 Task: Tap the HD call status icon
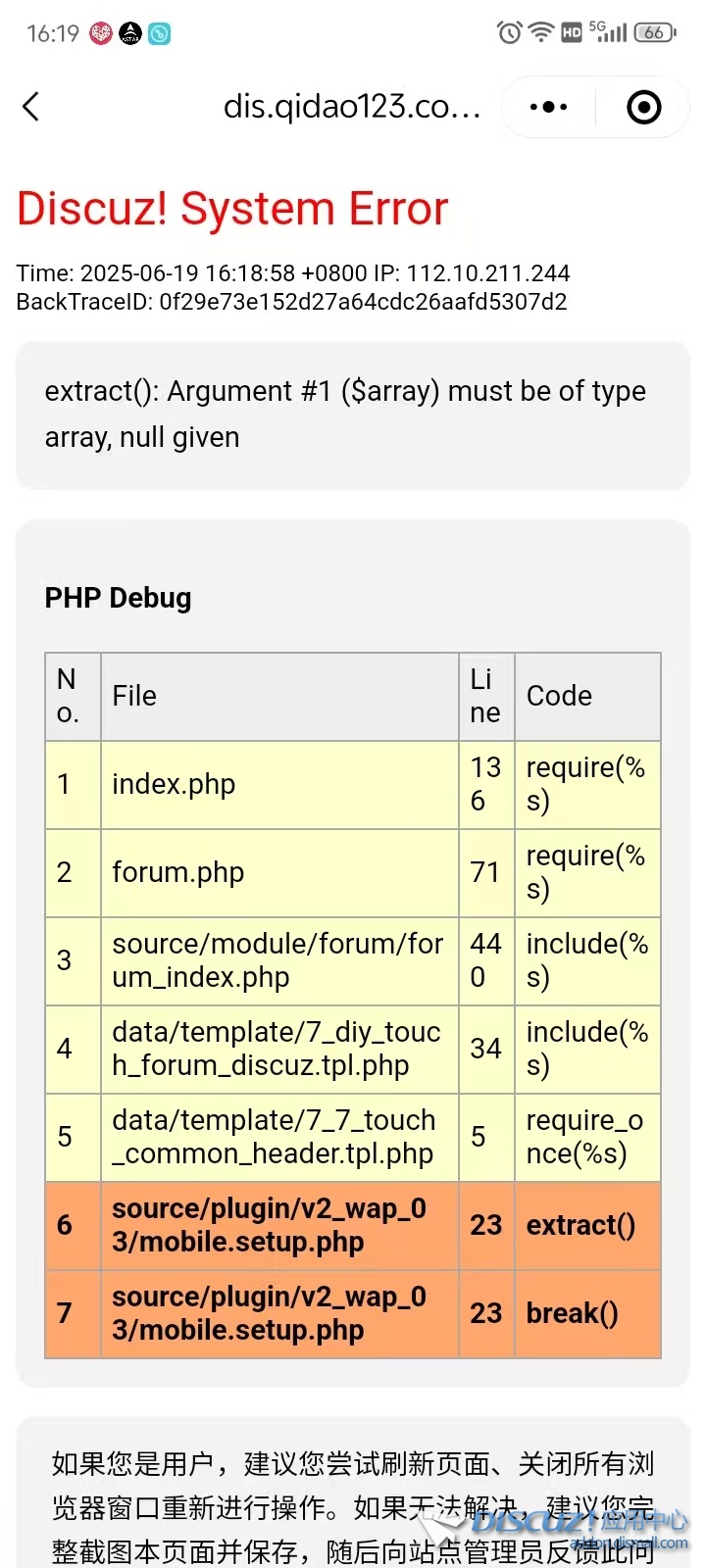(572, 33)
